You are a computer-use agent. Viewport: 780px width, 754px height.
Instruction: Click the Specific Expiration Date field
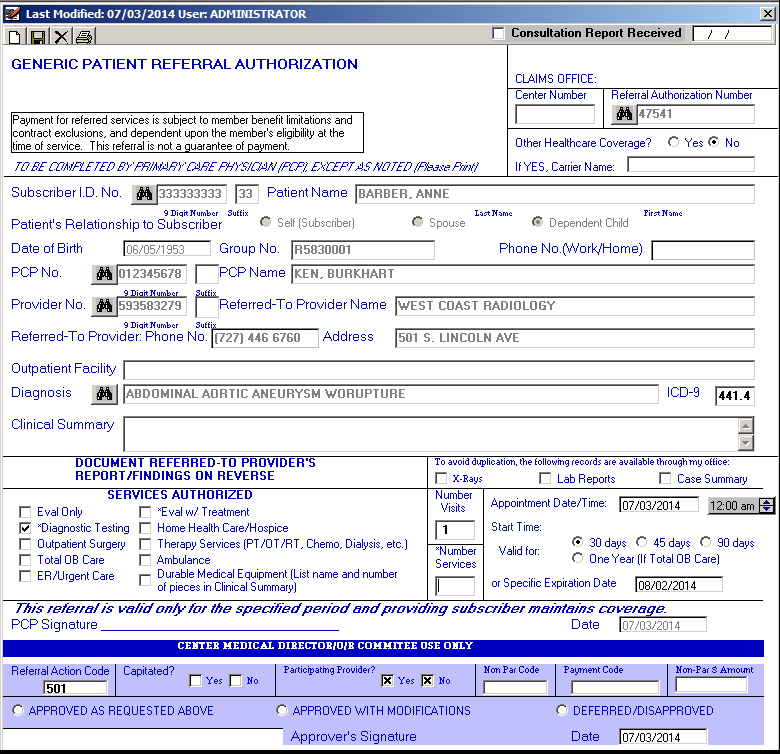tap(679, 585)
